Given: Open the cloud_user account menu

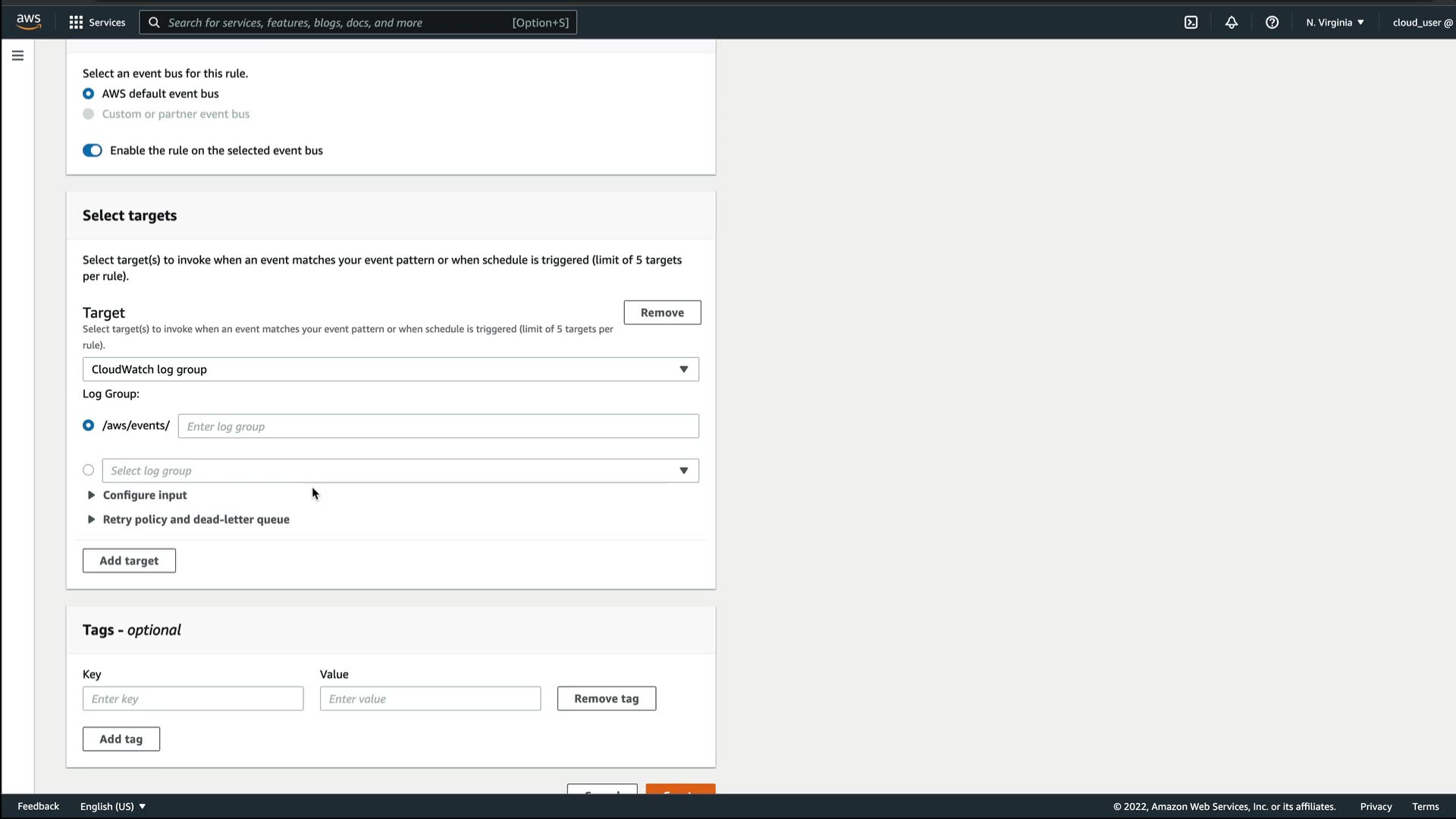Looking at the screenshot, I should [x=1422, y=23].
